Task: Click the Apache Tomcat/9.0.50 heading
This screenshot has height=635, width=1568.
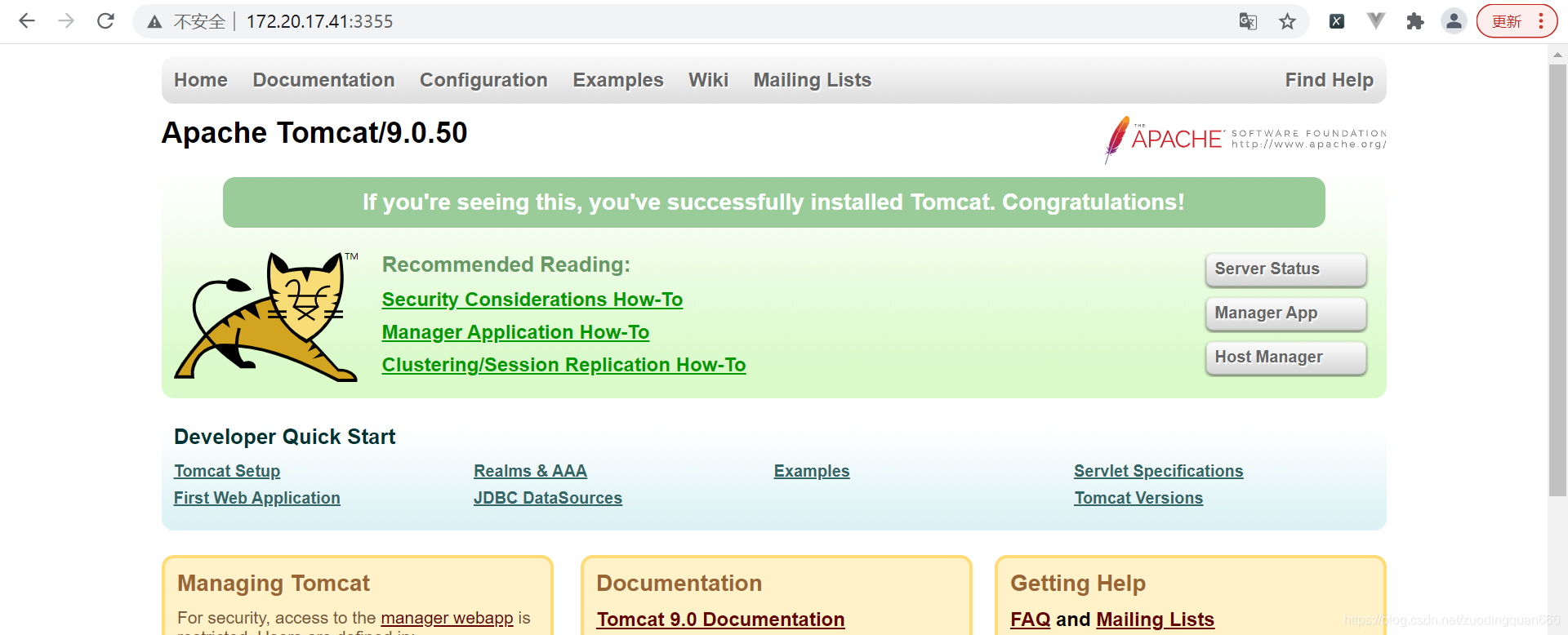Action: (314, 133)
